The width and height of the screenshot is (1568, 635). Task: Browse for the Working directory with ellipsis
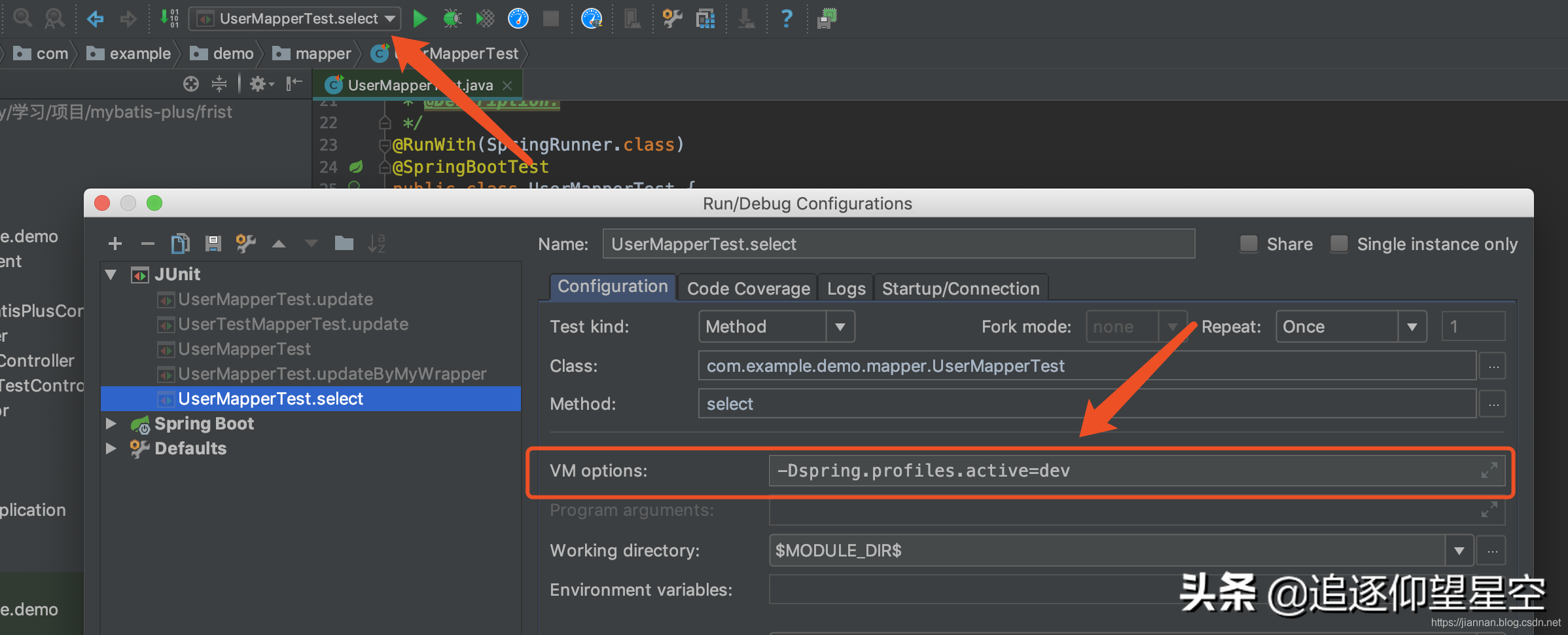click(x=1492, y=551)
